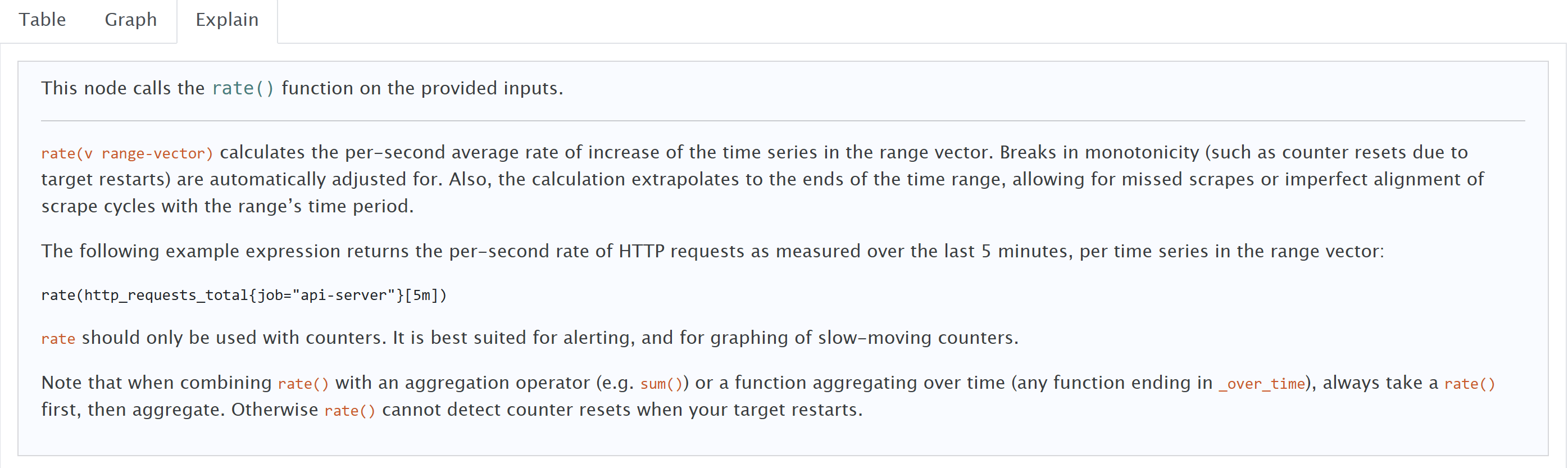Click the "This node calls the" text

click(x=122, y=88)
